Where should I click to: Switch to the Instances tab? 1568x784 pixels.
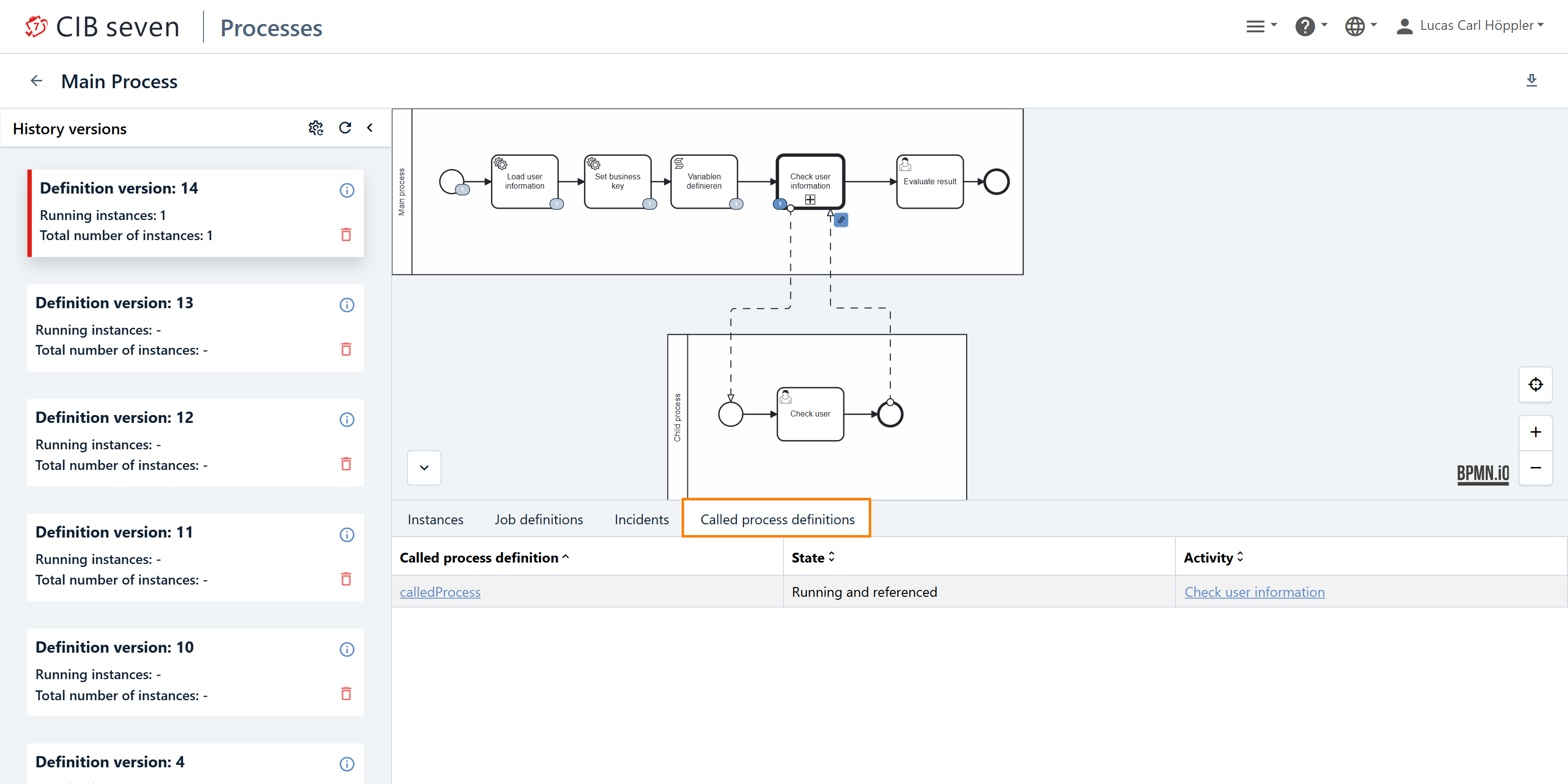[435, 519]
